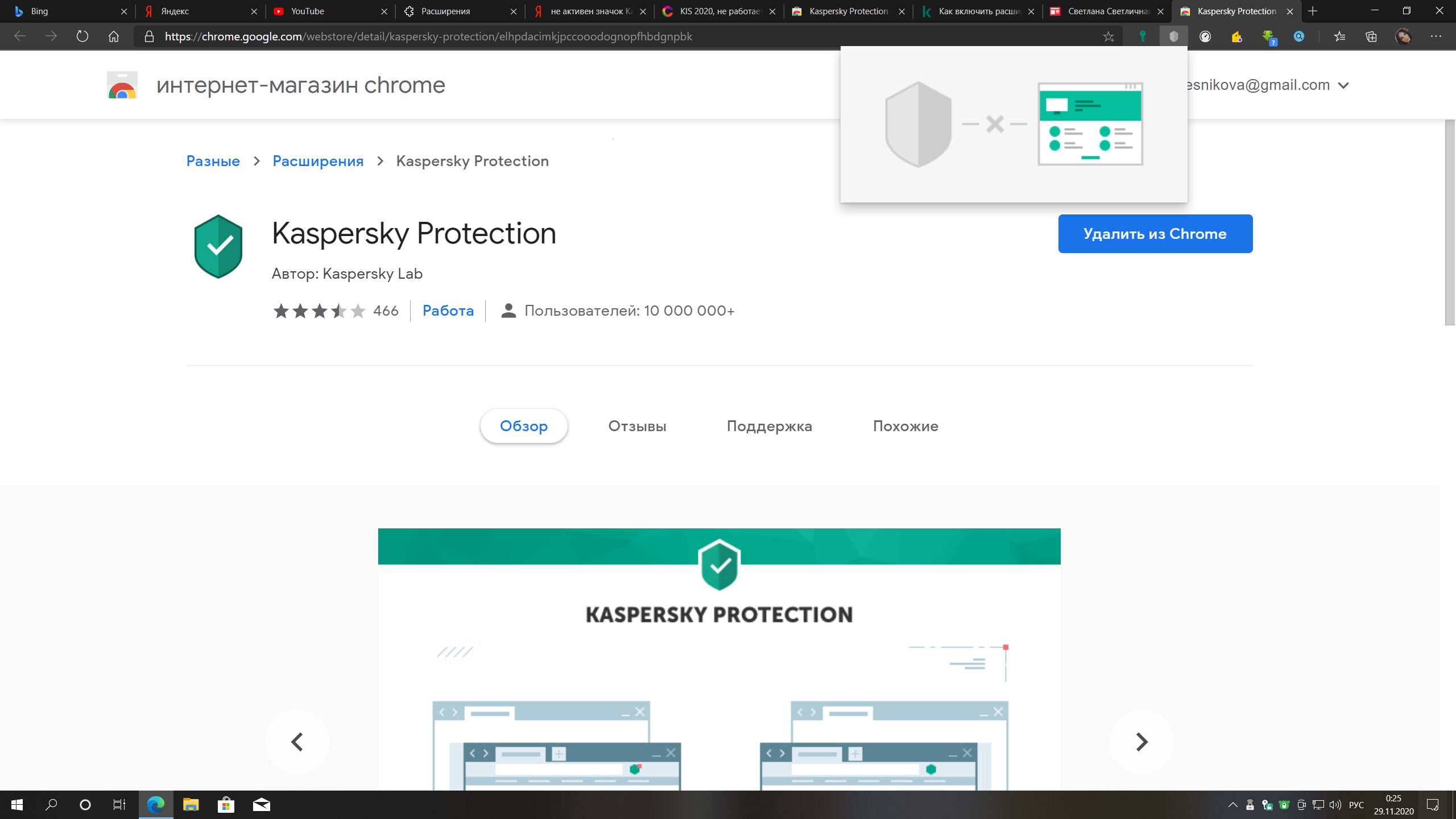This screenshot has height=819, width=1456.
Task: Close the YouTube tab
Action: click(x=384, y=11)
